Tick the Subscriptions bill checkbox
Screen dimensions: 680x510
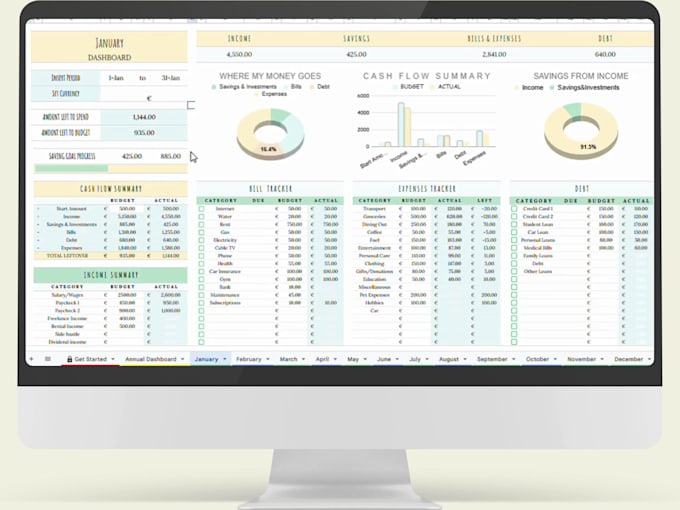202,303
